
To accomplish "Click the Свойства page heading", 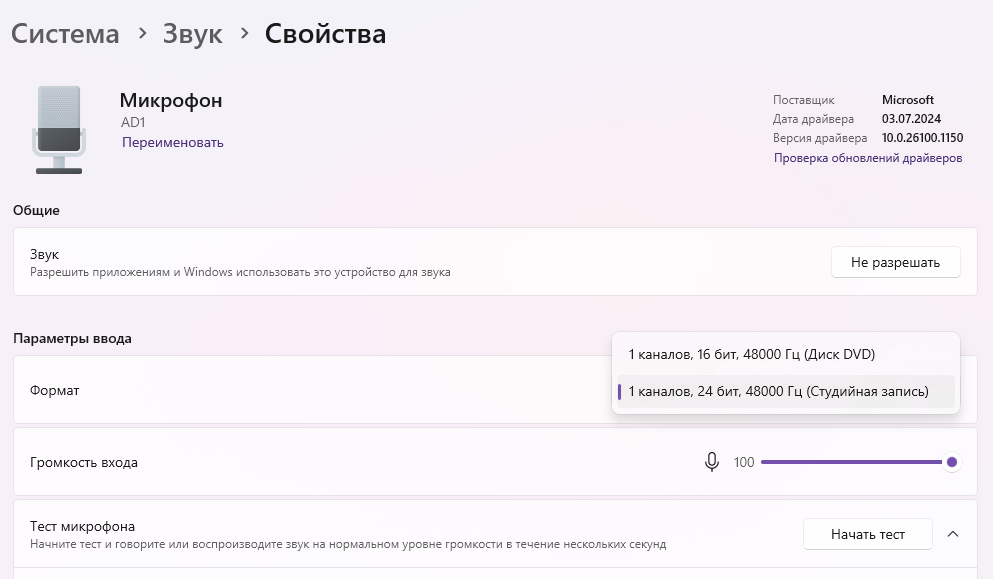I will point(325,33).
